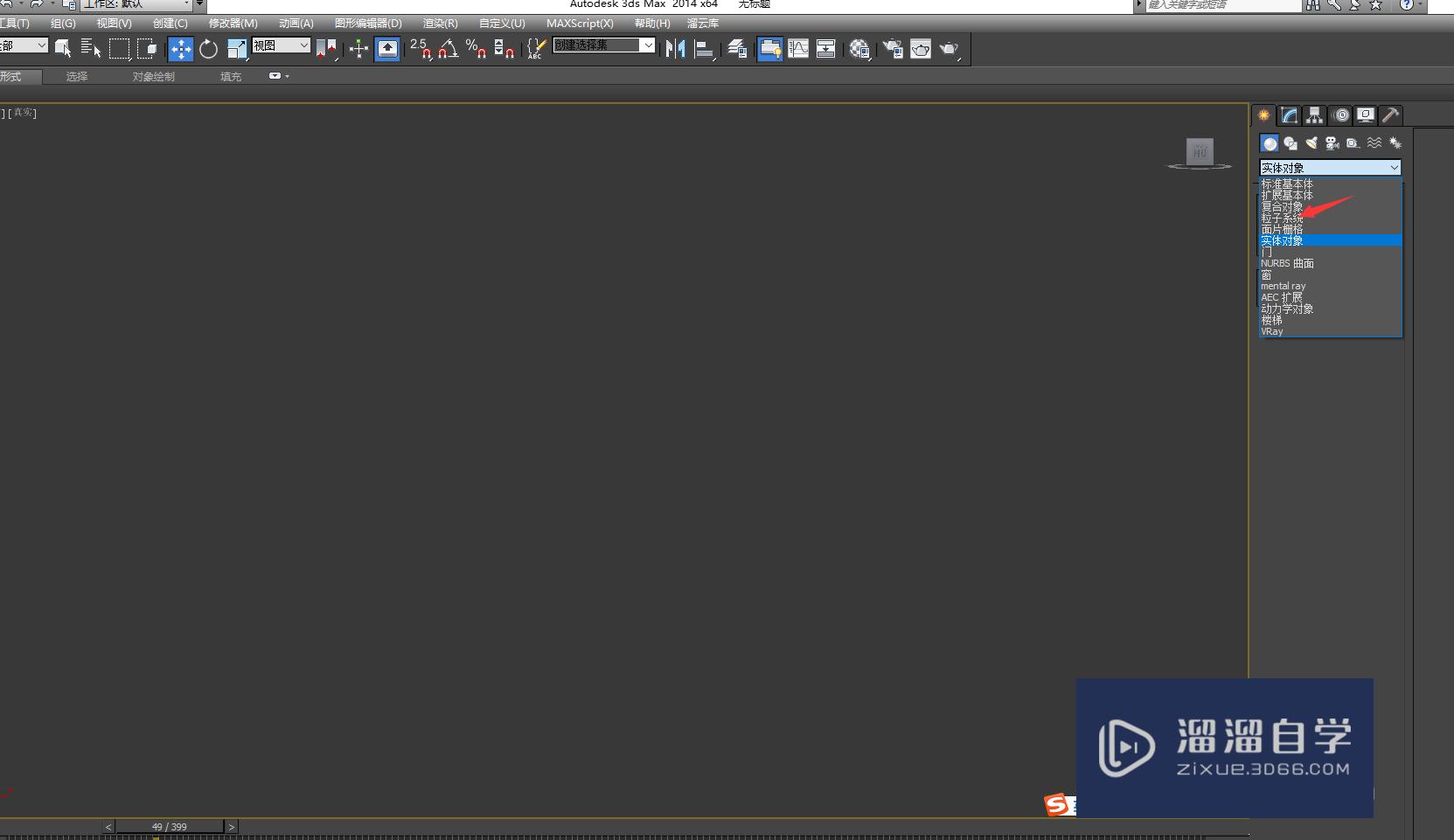Open the 组(G) menu
This screenshot has width=1454, height=840.
click(63, 24)
